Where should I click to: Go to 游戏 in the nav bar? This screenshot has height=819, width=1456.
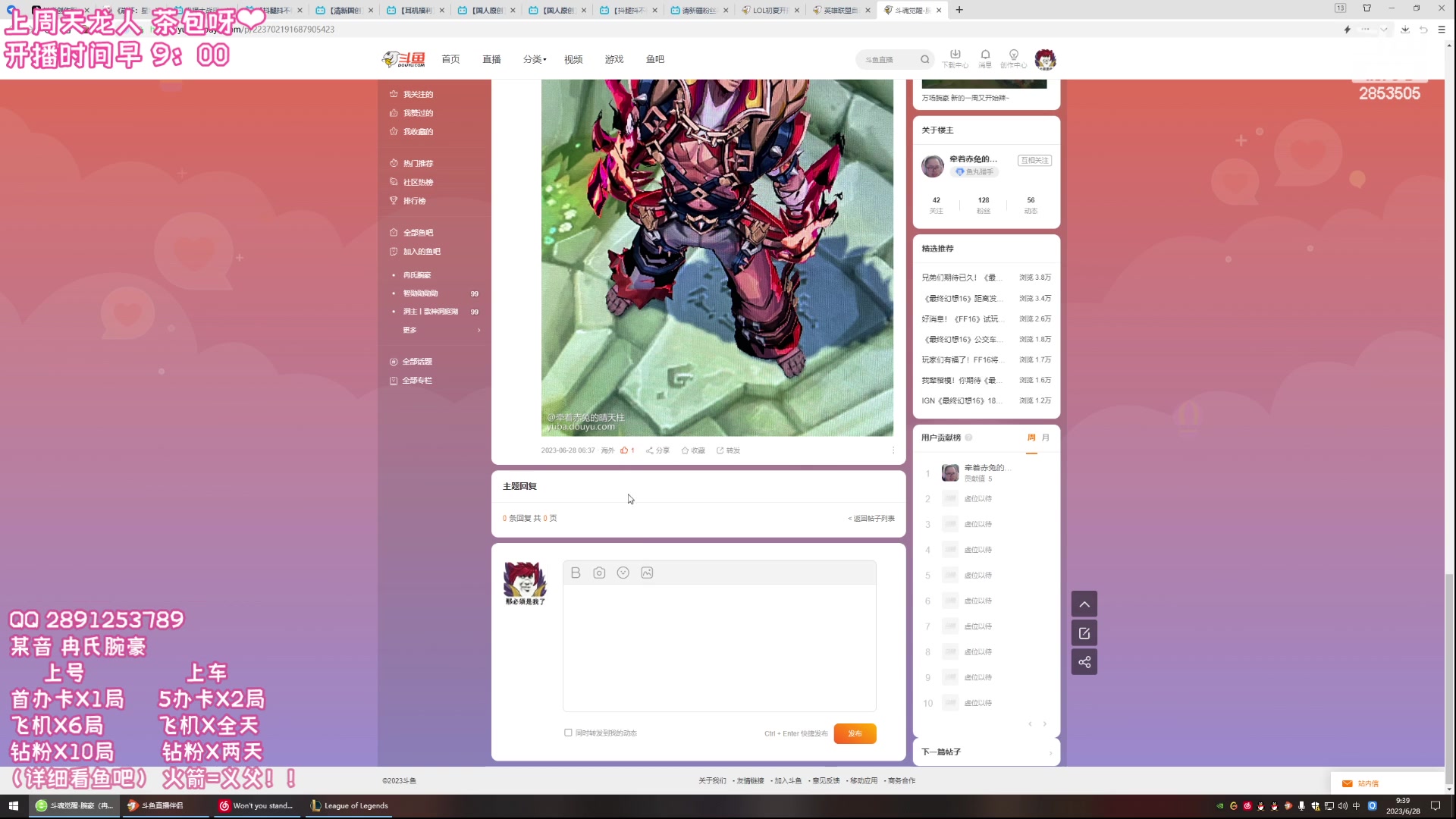[614, 59]
